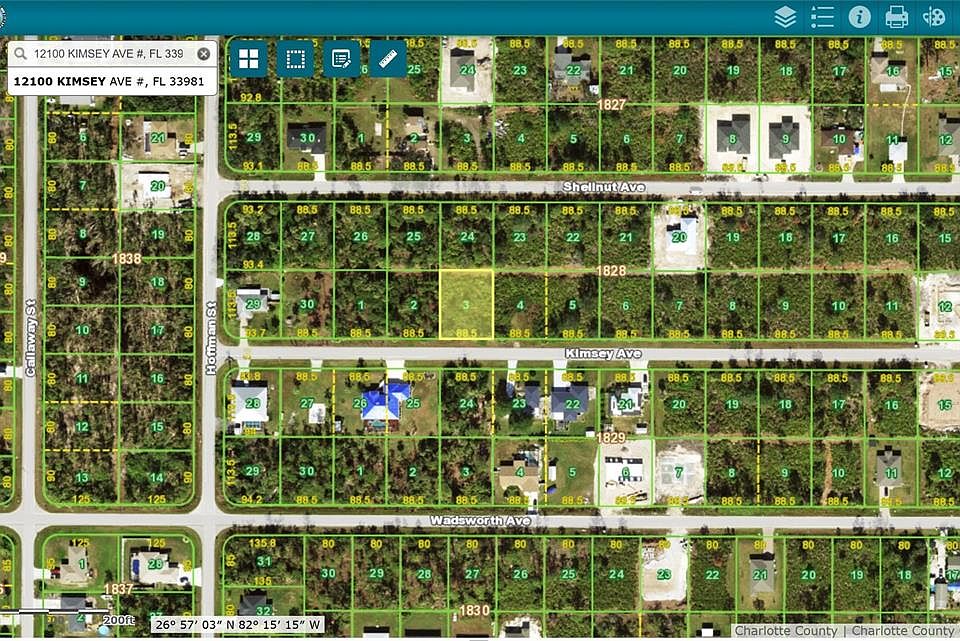Click the Shellnut Ave street label

[604, 187]
